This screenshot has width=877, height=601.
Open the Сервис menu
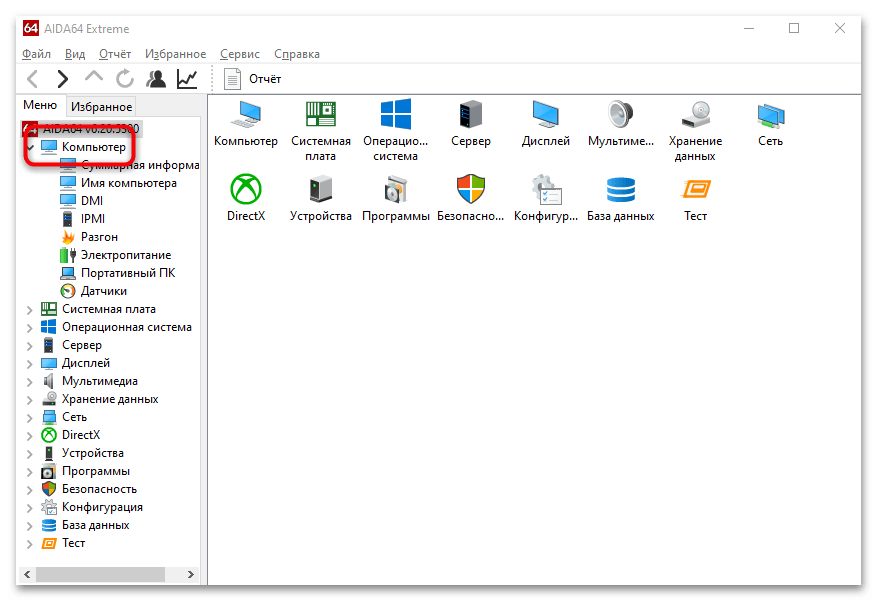239,54
